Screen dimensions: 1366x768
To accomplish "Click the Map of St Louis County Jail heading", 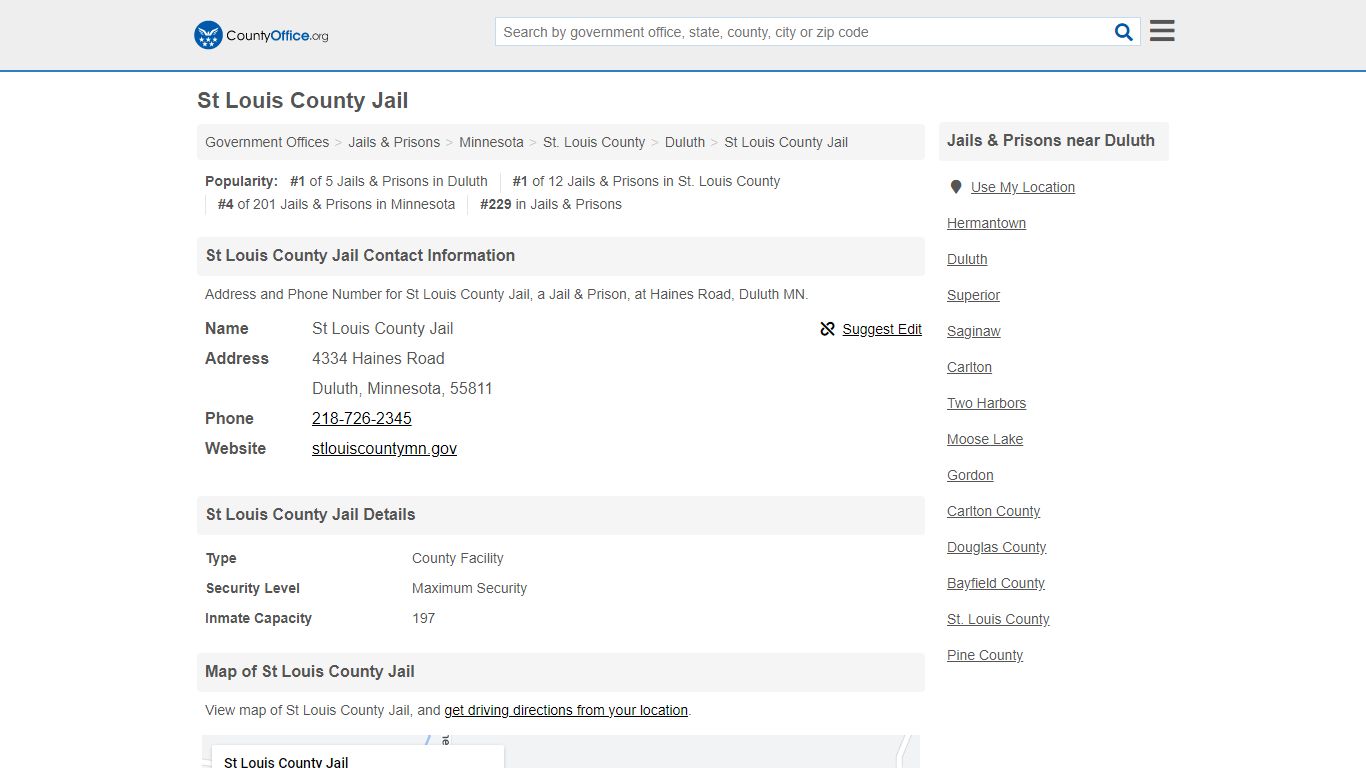I will (x=310, y=671).
